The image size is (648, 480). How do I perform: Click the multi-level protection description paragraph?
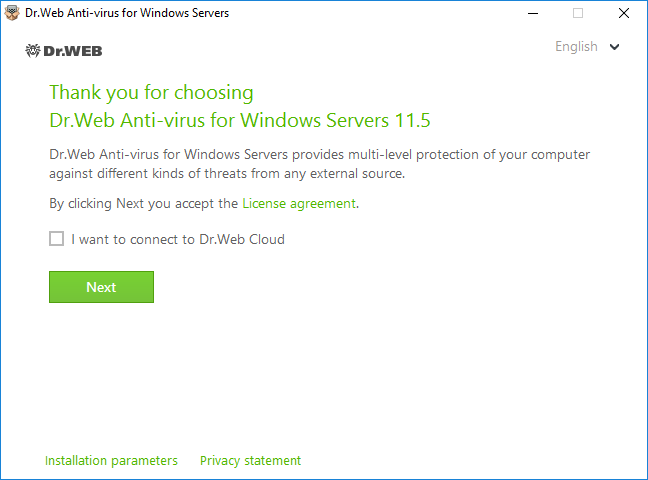(319, 164)
